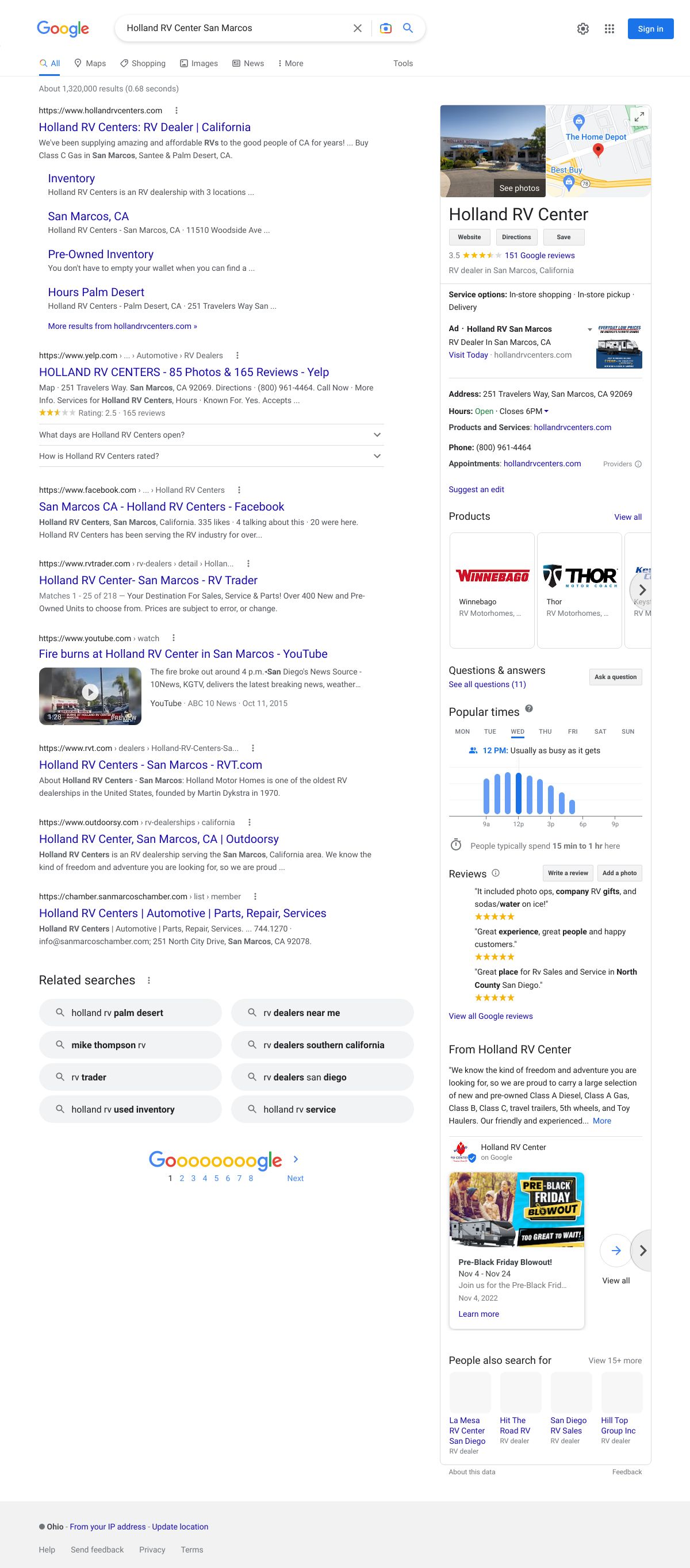Show info about Popular times
This screenshot has width=690, height=1568.
click(529, 708)
